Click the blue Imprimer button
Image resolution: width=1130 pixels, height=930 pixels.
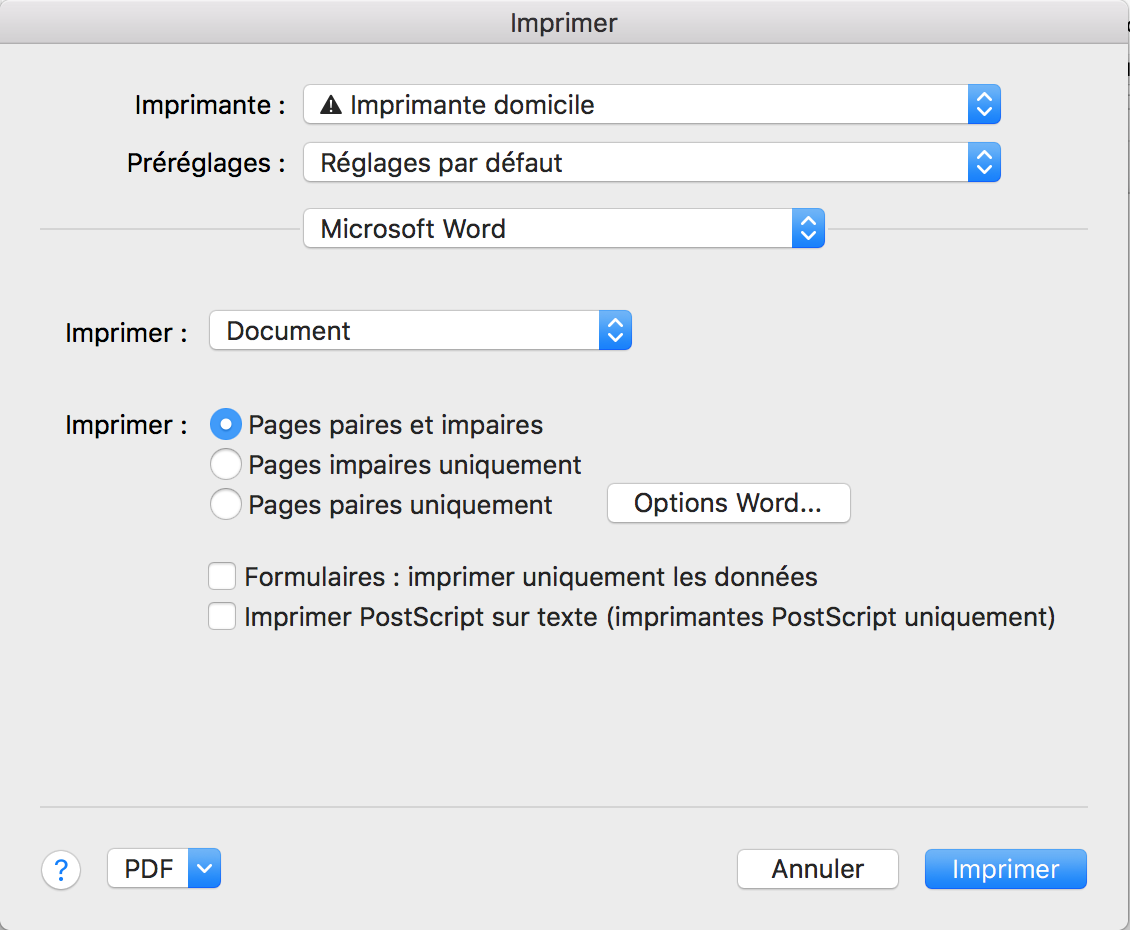pyautogui.click(x=1005, y=869)
